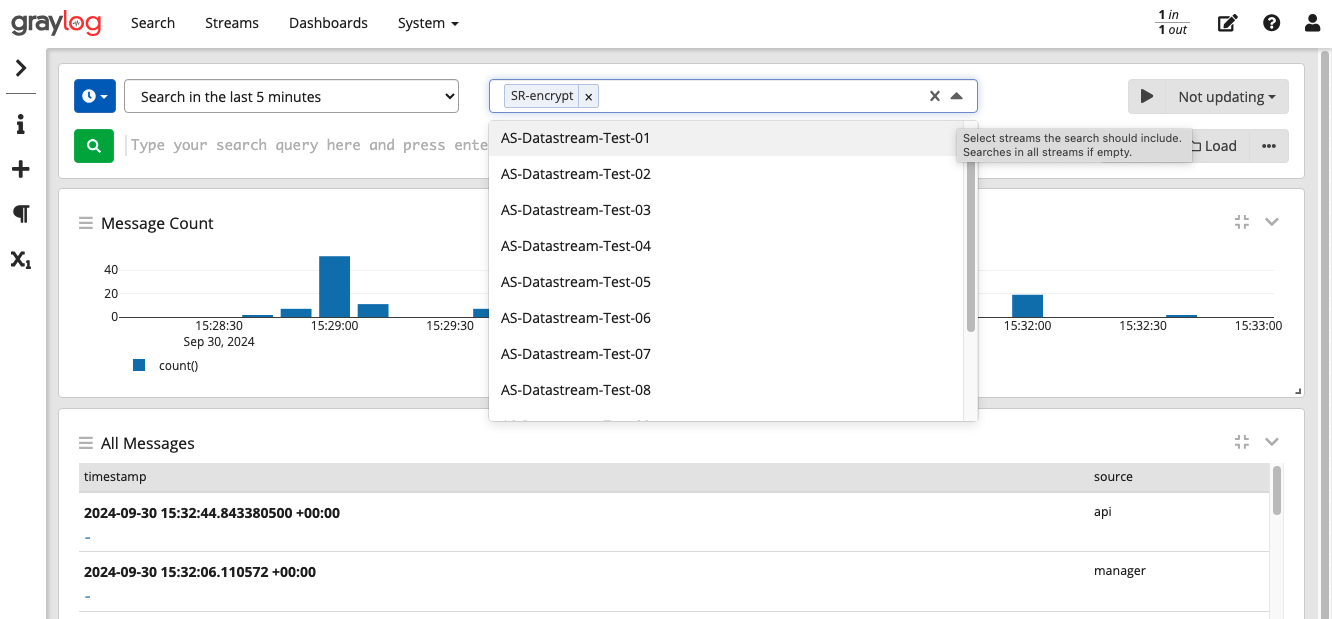The height and width of the screenshot is (619, 1332).
Task: Open the scratchpad edit icon
Action: click(1227, 23)
